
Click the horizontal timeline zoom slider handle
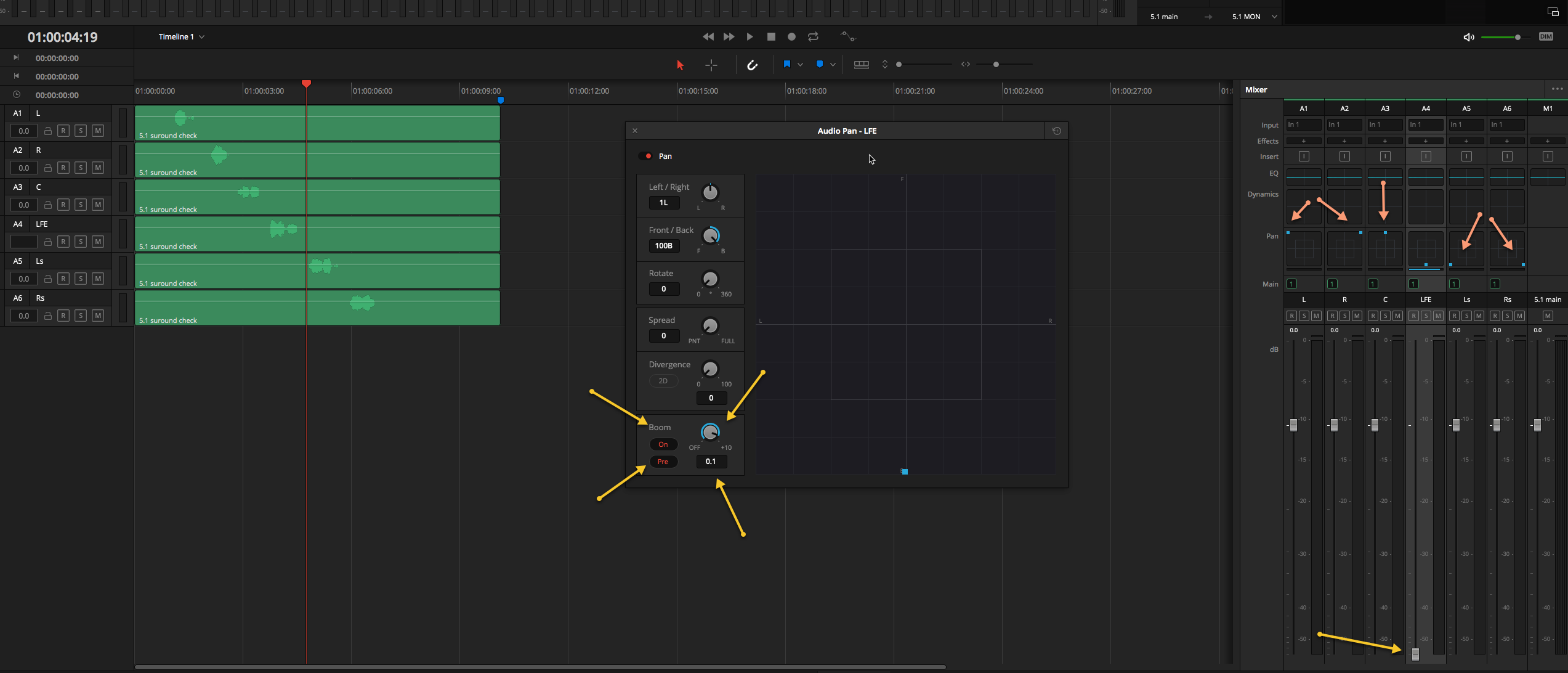(996, 64)
